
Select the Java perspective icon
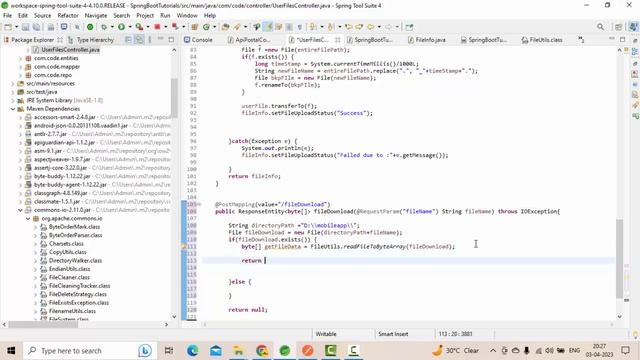[633, 27]
